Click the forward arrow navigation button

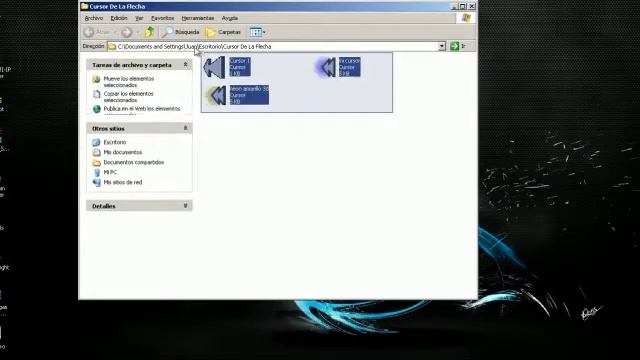coord(127,32)
